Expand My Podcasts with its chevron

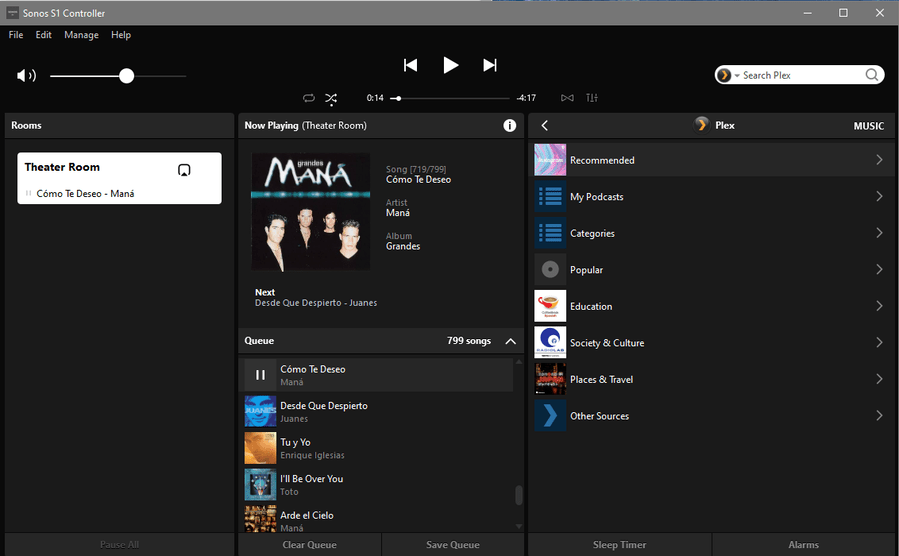coord(879,197)
